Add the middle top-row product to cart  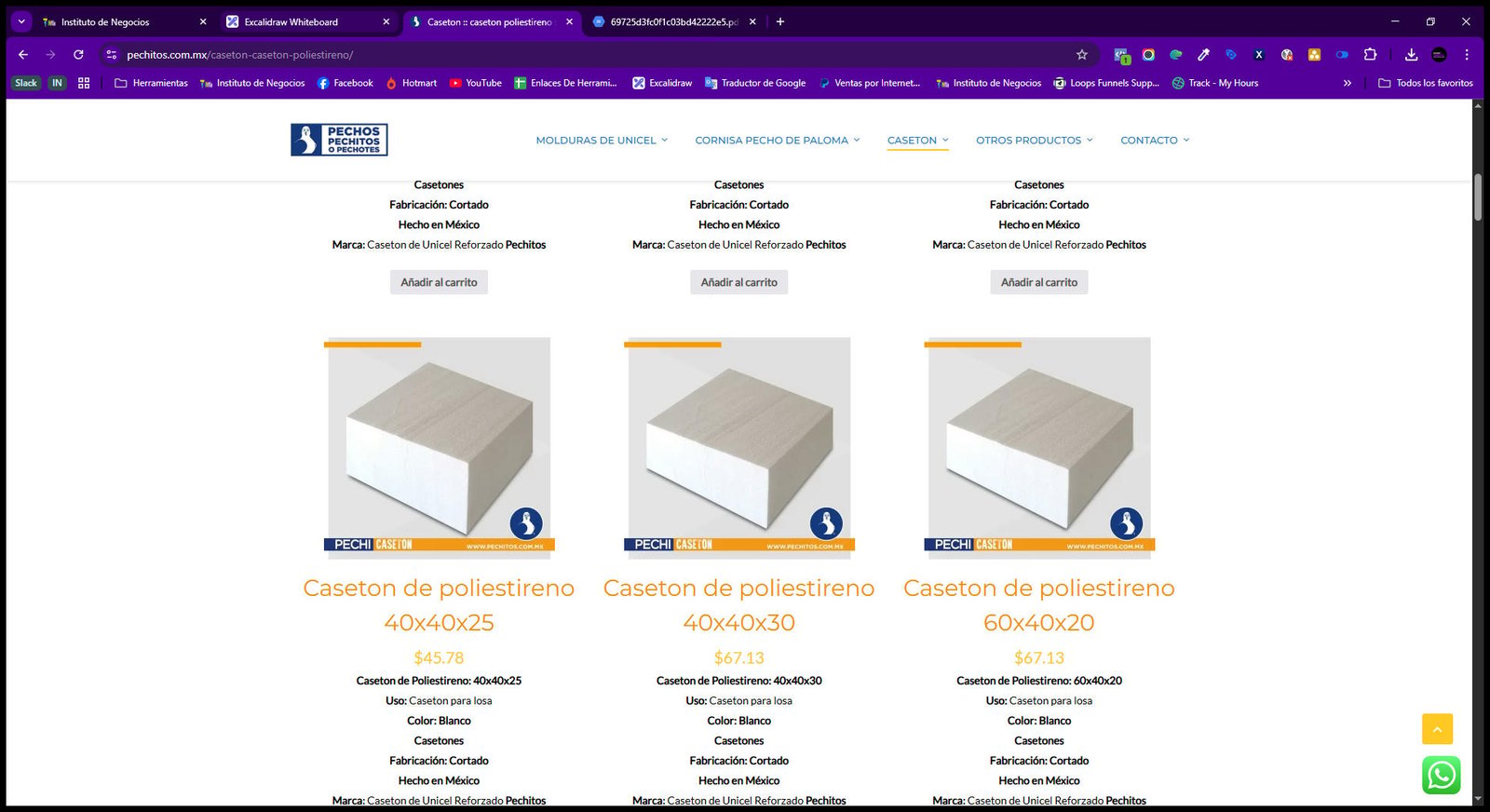point(739,282)
